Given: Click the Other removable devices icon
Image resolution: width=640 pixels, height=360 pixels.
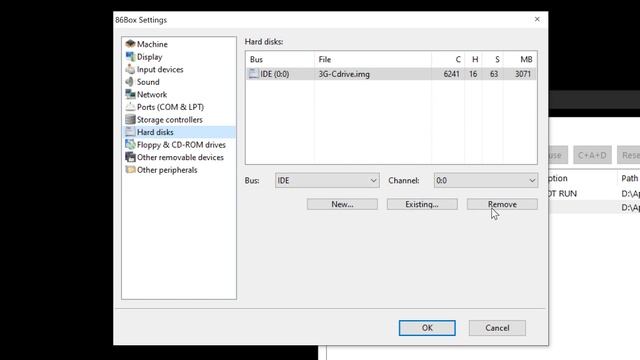Looking at the screenshot, I should pos(130,157).
